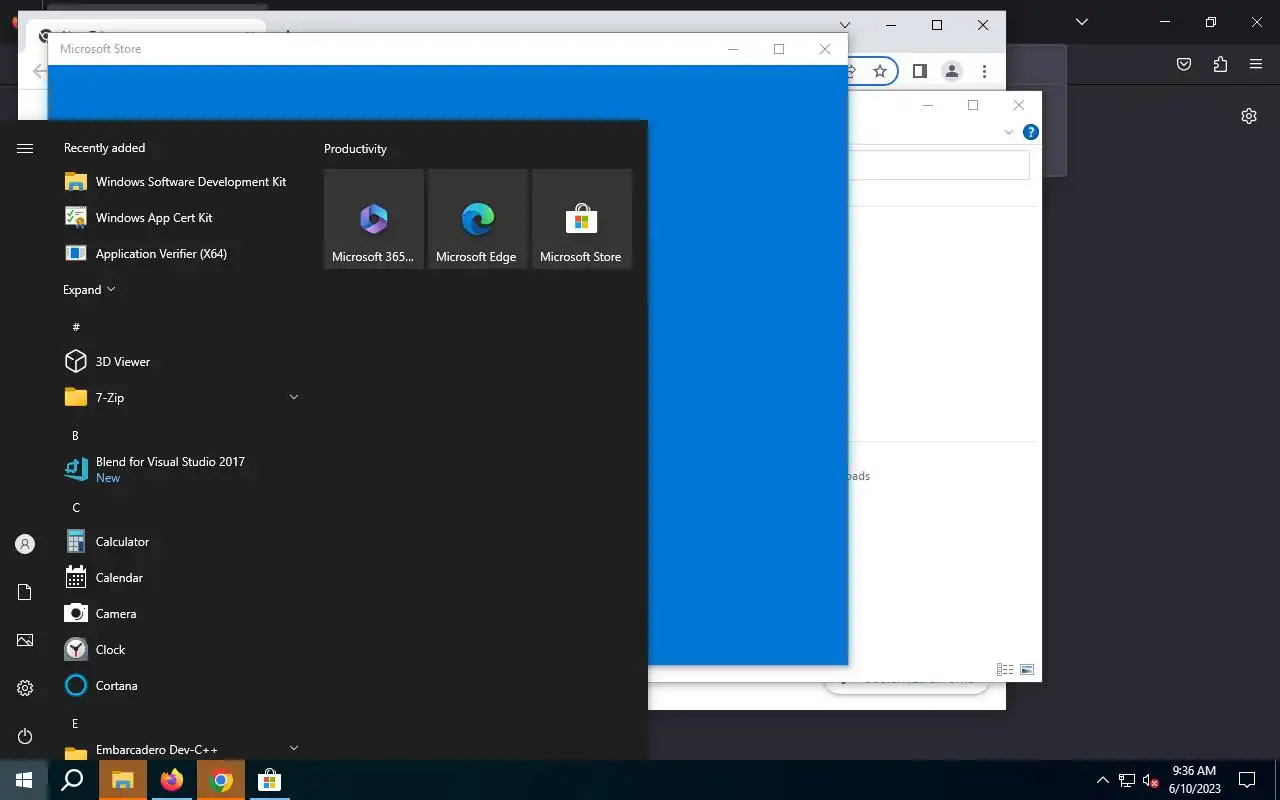
Task: Open Chrome three-dot menu
Action: coord(985,71)
